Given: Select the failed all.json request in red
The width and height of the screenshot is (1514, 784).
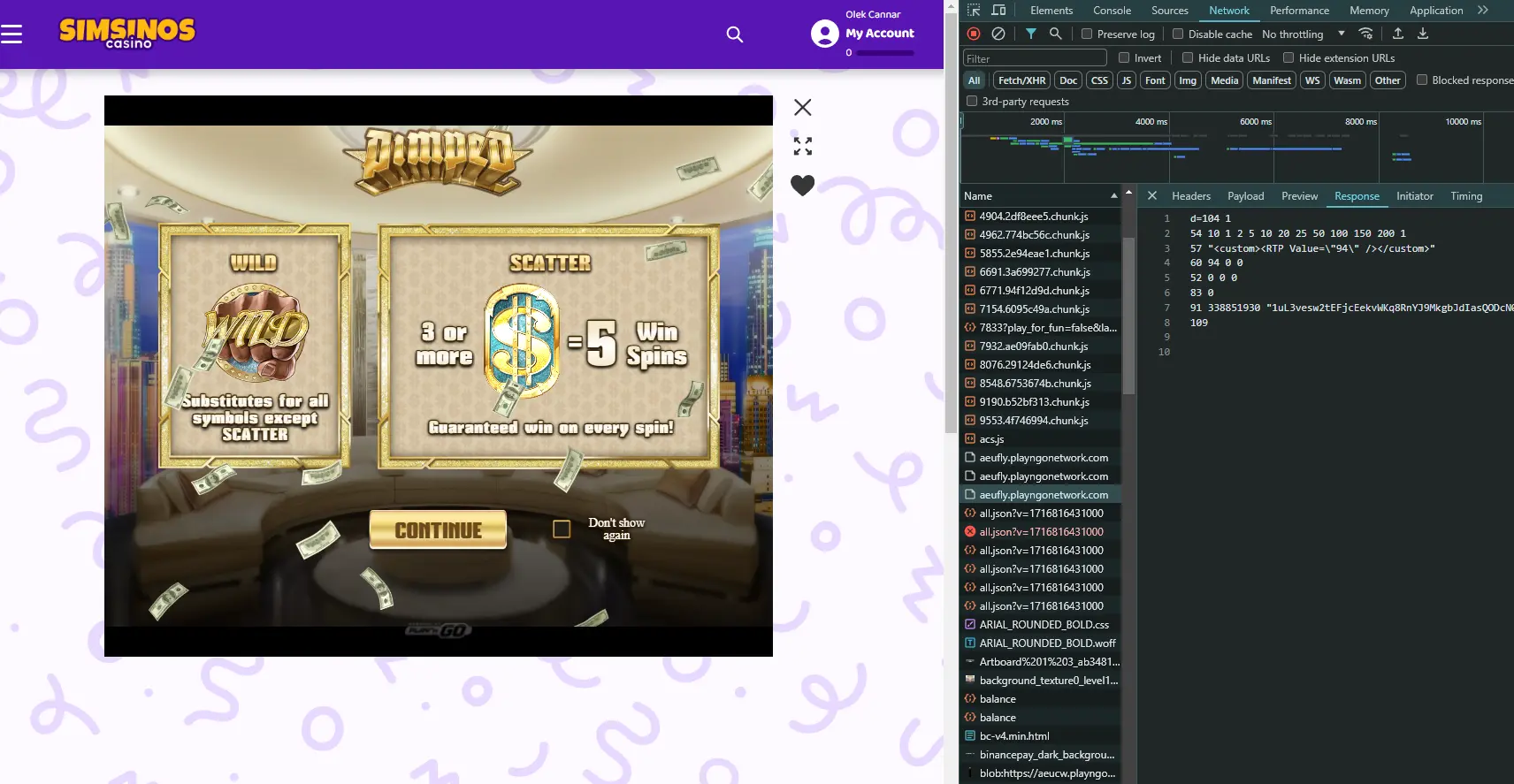Looking at the screenshot, I should tap(1041, 531).
